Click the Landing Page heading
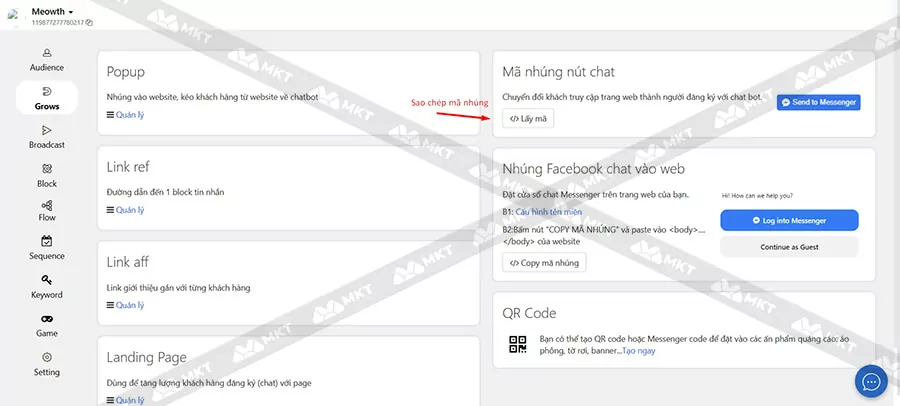900x406 pixels. [147, 357]
